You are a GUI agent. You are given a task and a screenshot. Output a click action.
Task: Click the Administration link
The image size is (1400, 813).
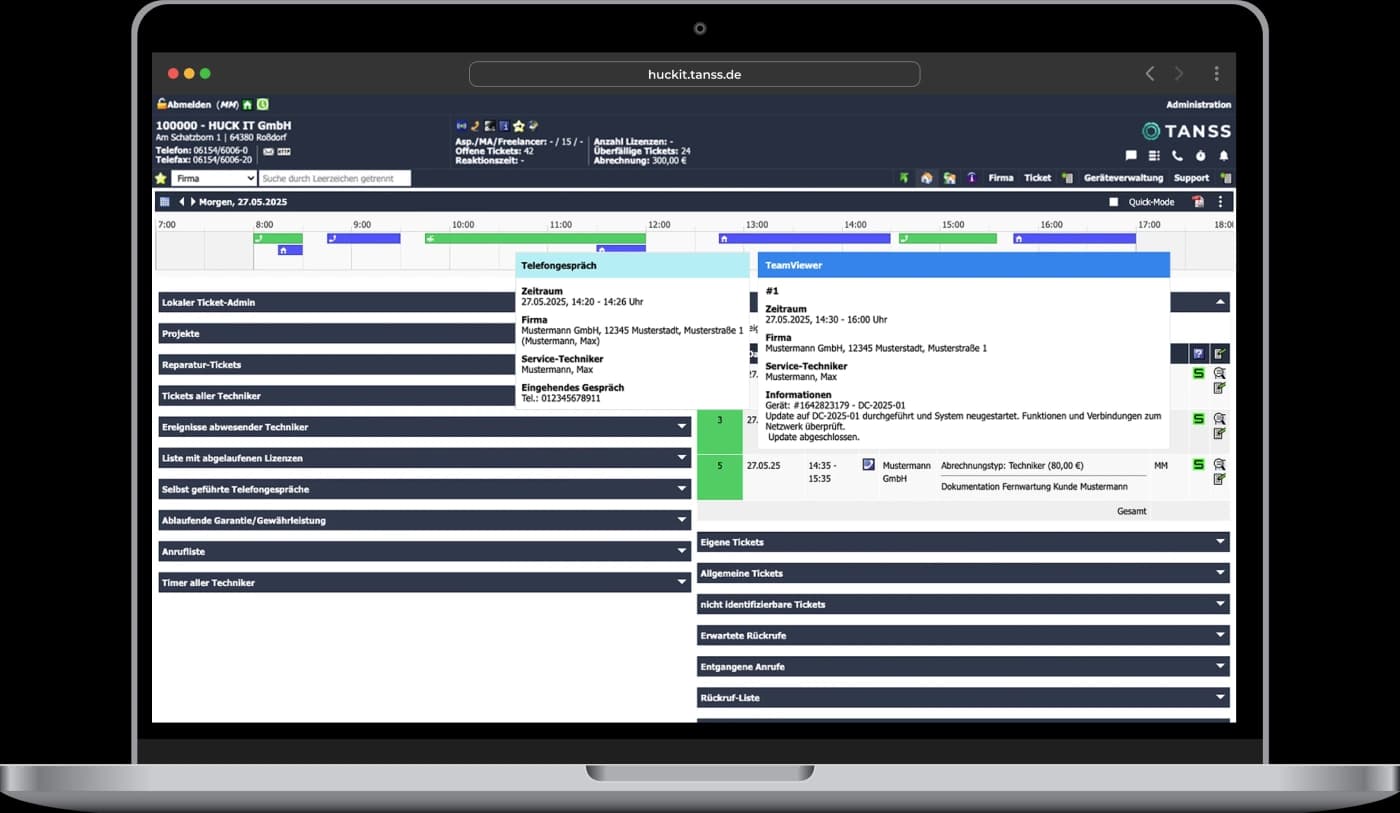point(1198,105)
